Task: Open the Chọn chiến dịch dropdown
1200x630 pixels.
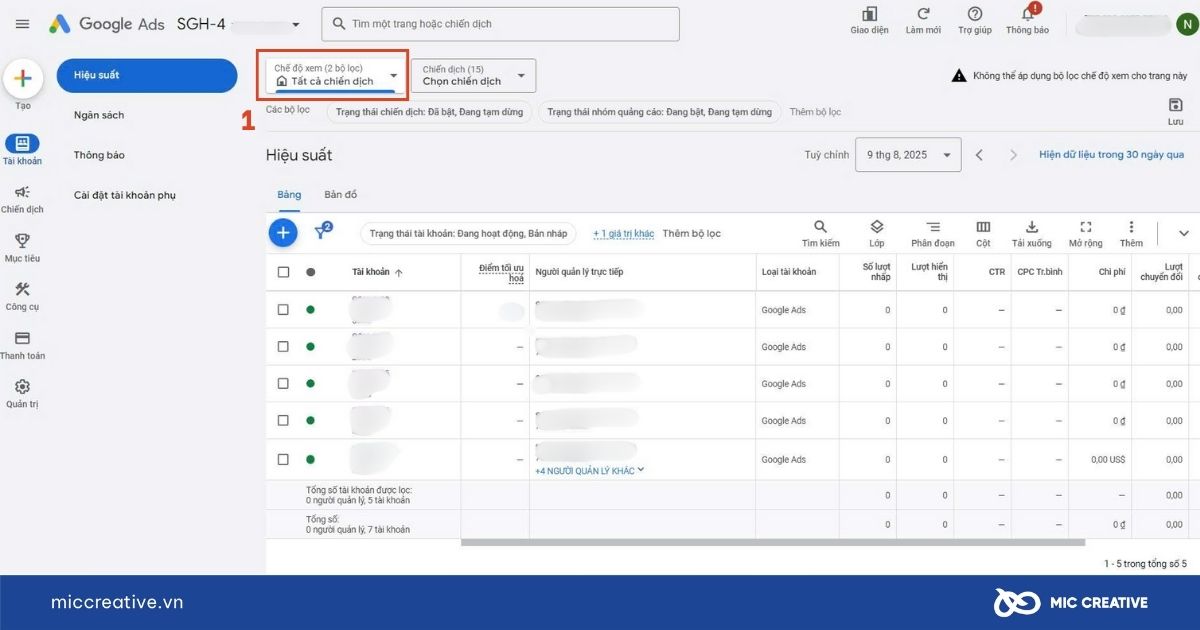Action: click(473, 75)
